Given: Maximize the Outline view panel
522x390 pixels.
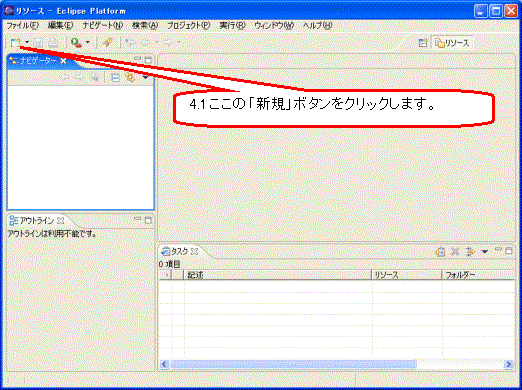Looking at the screenshot, I should pos(148,220).
